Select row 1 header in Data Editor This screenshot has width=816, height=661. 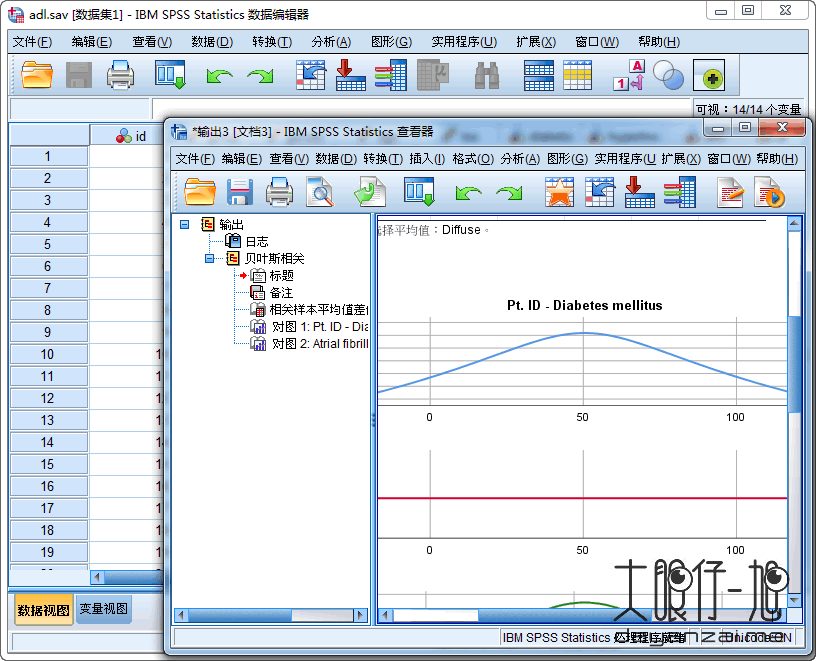click(x=48, y=156)
